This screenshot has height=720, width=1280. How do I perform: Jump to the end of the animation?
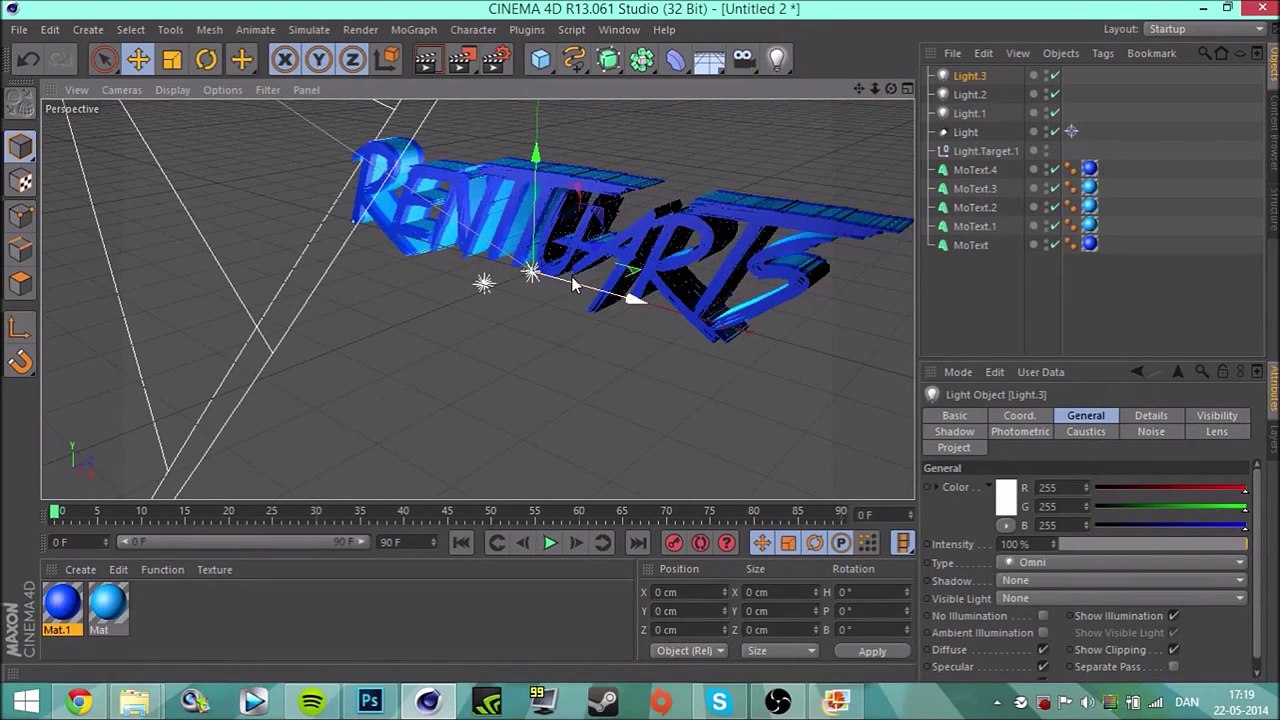(637, 543)
